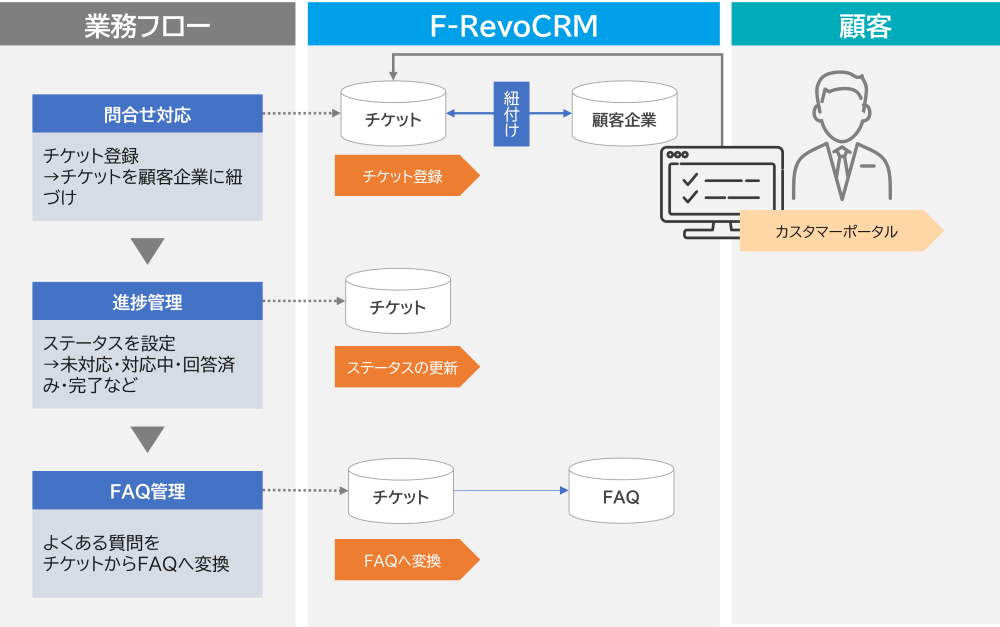Click the blue 紐付け vertical label
This screenshot has width=1000, height=627.
click(x=511, y=114)
